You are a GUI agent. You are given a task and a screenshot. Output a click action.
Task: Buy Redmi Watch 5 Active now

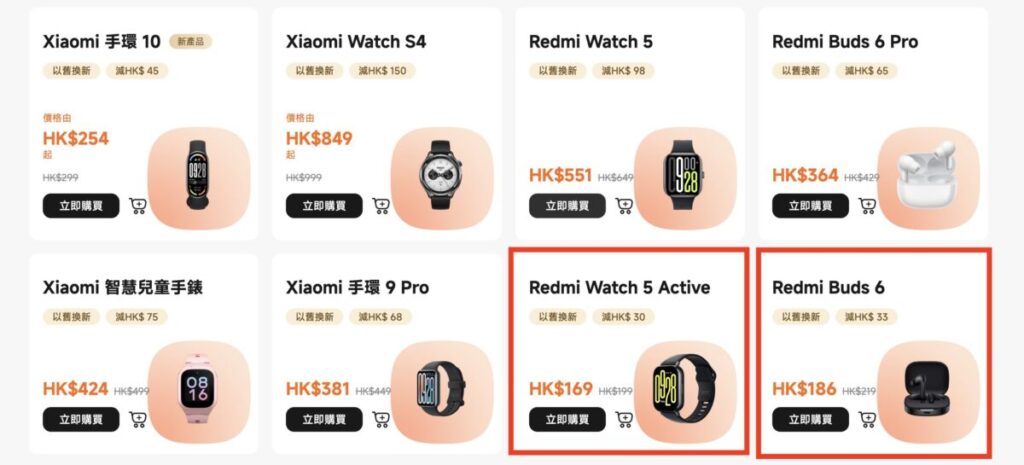click(568, 419)
